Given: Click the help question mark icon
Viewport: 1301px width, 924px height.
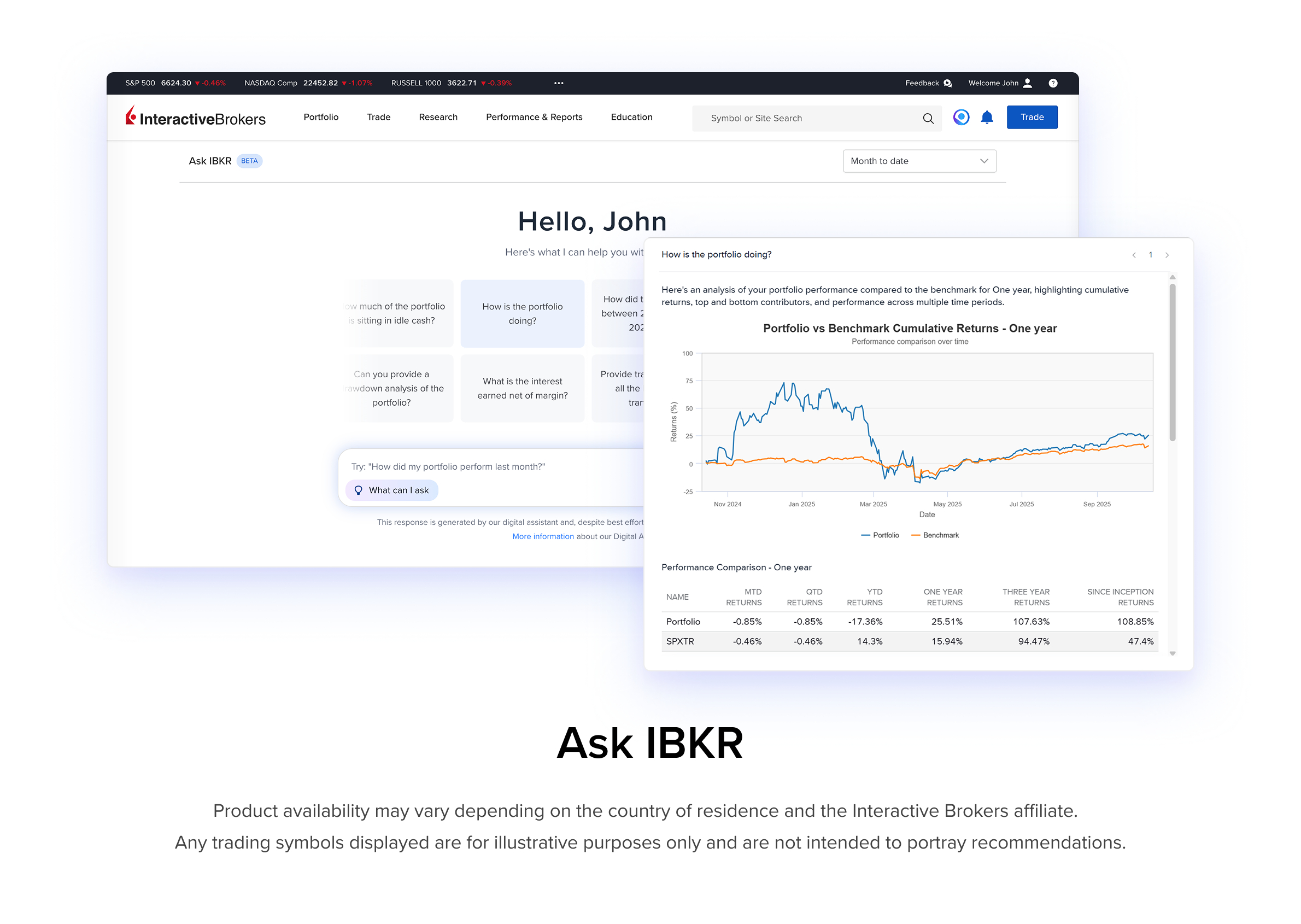Looking at the screenshot, I should [x=1053, y=83].
